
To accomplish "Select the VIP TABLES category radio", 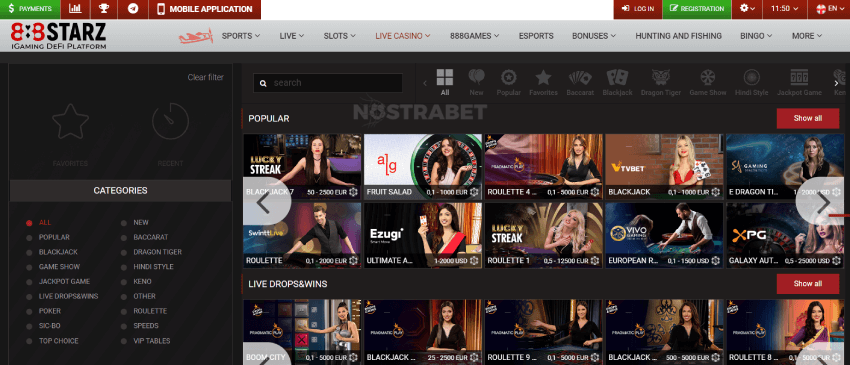I will (x=124, y=341).
